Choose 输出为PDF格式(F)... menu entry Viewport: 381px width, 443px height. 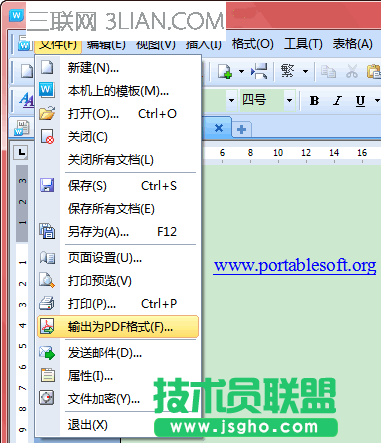click(x=118, y=327)
